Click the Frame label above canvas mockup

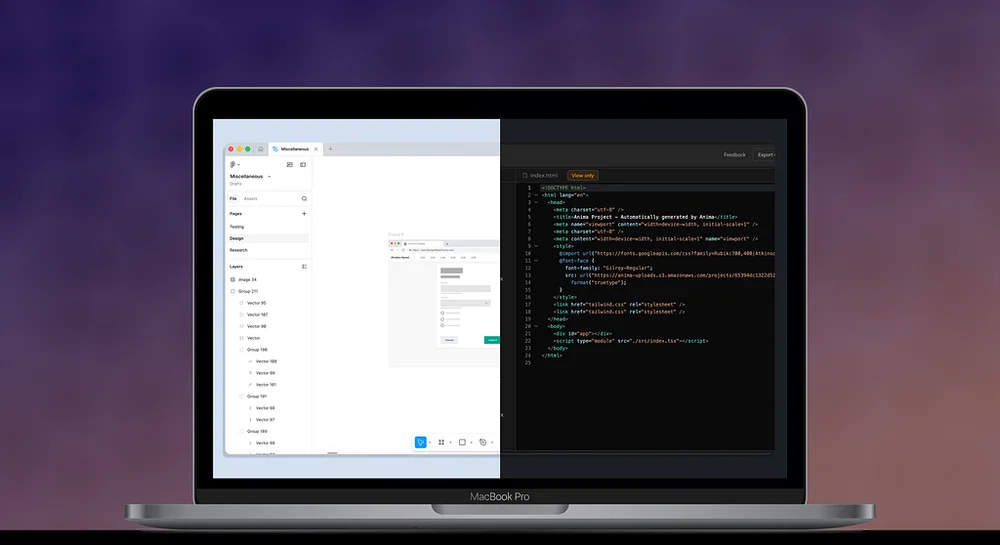[x=396, y=235]
